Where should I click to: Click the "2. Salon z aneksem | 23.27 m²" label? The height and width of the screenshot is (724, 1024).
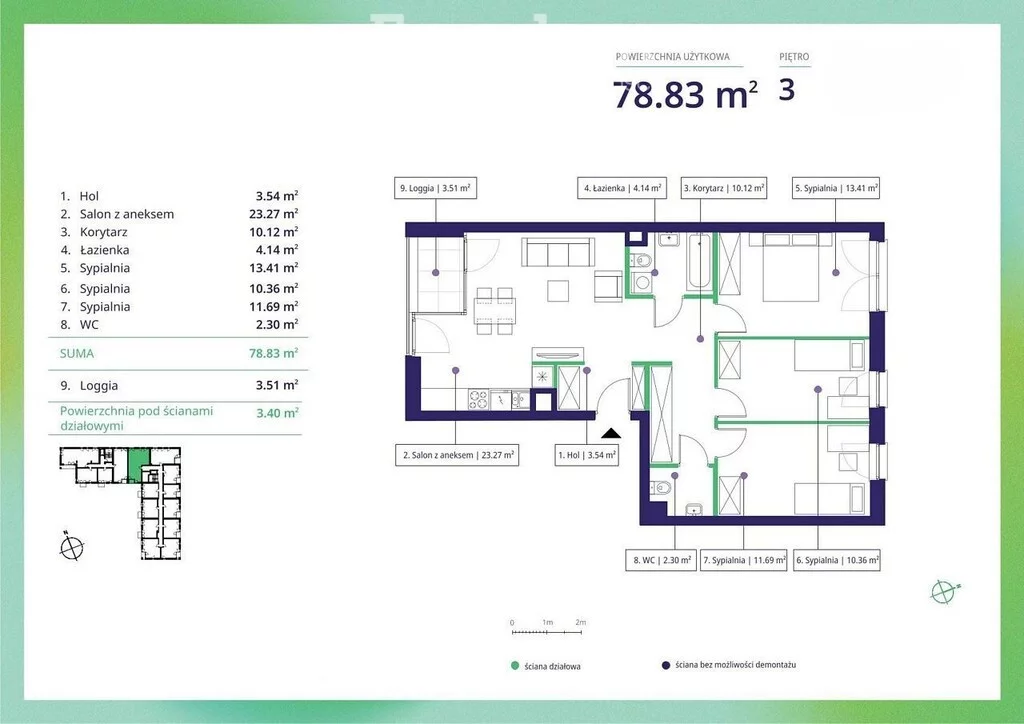457,455
